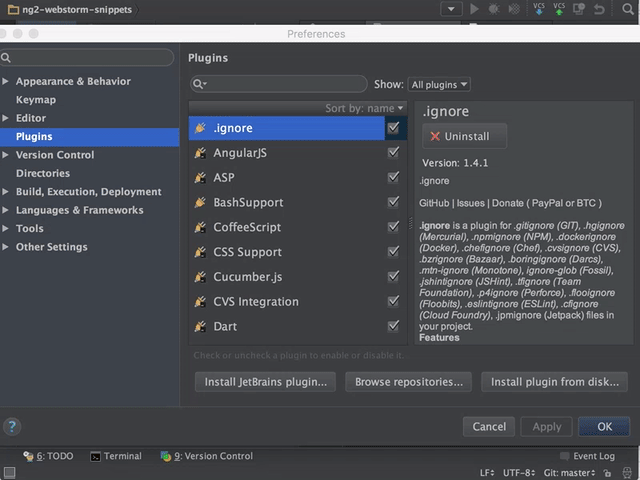Viewport: 640px width, 480px height.
Task: Click the Cucumber.js plugin icon
Action: [200, 277]
